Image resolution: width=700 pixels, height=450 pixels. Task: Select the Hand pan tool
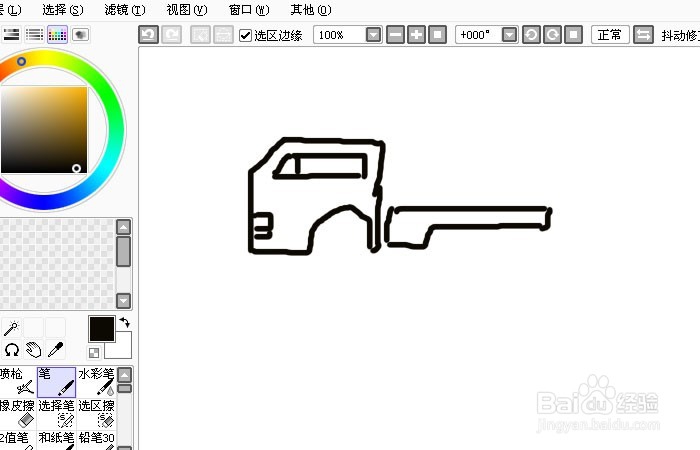coord(33,350)
